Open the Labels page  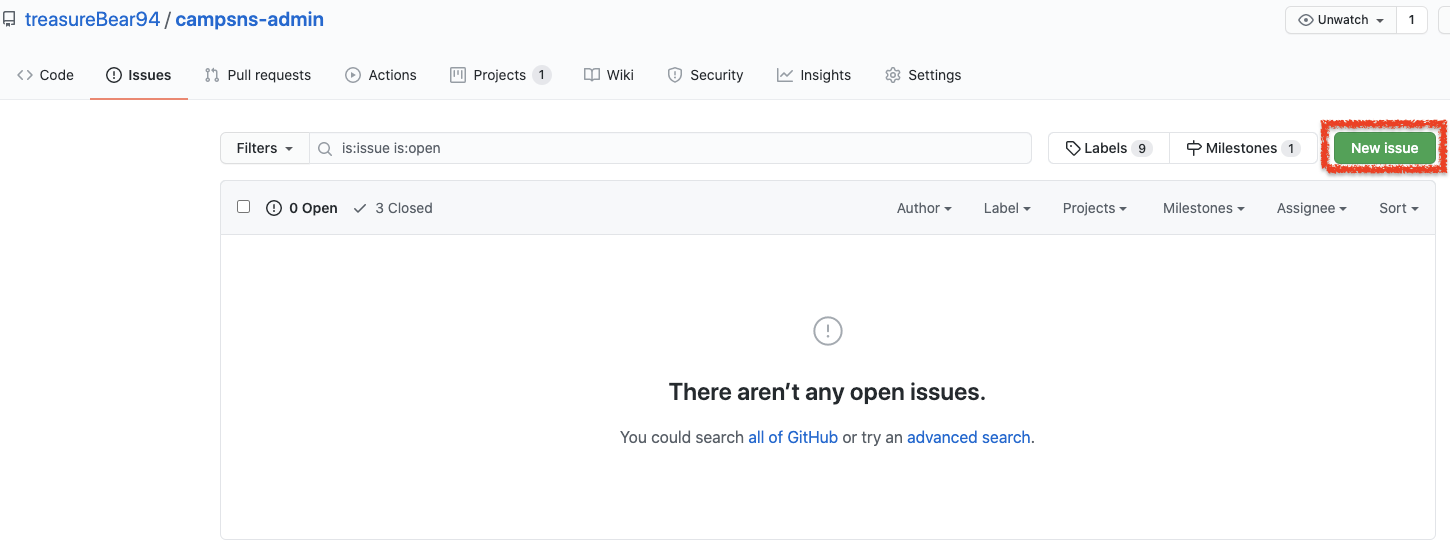tap(1109, 148)
